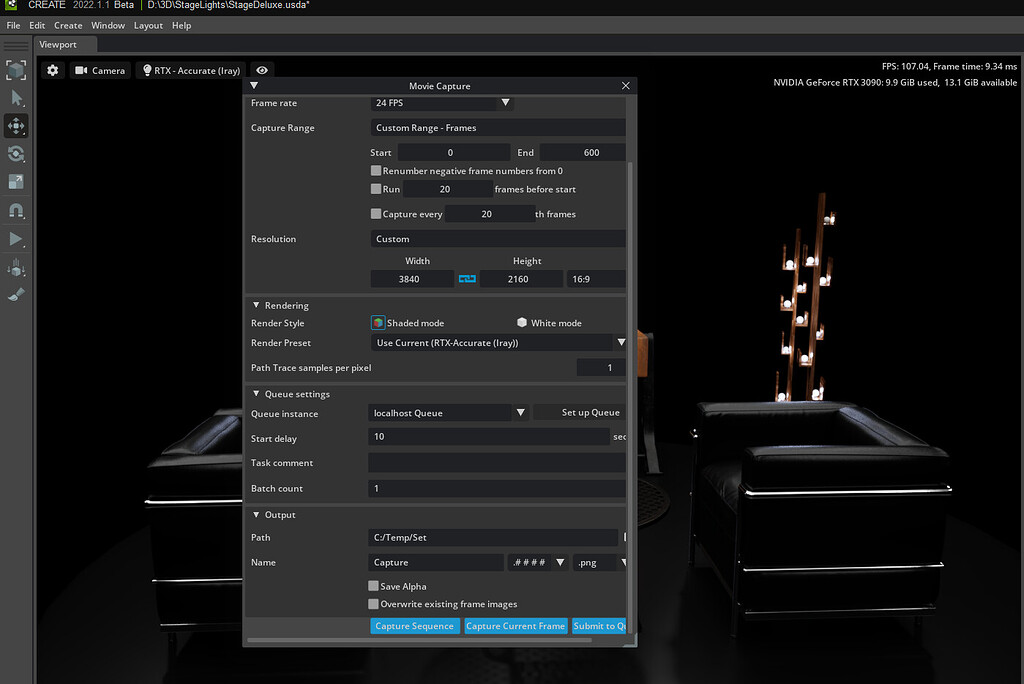
Task: Check Overwrite existing frame images
Action: 374,604
